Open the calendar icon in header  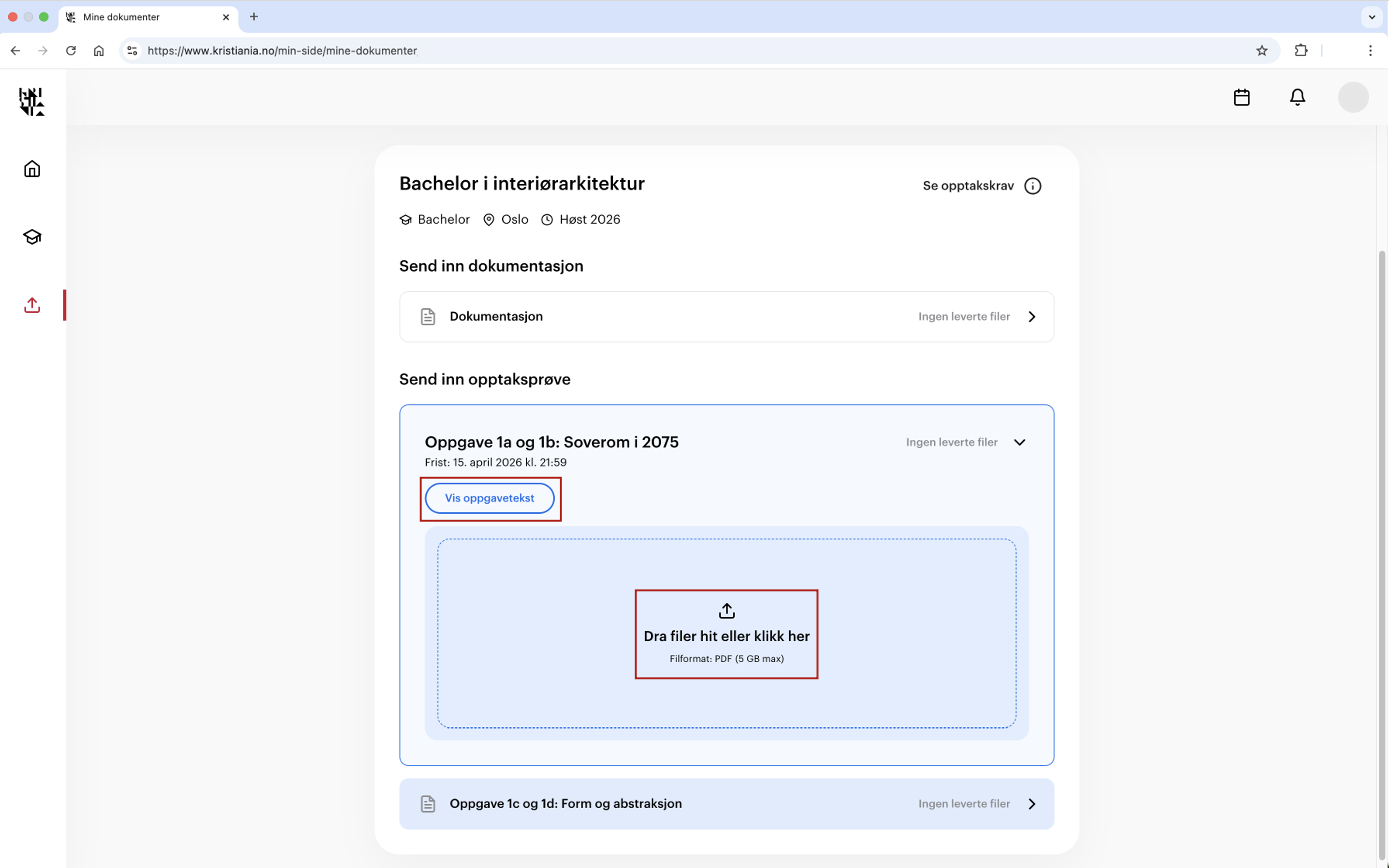point(1242,98)
